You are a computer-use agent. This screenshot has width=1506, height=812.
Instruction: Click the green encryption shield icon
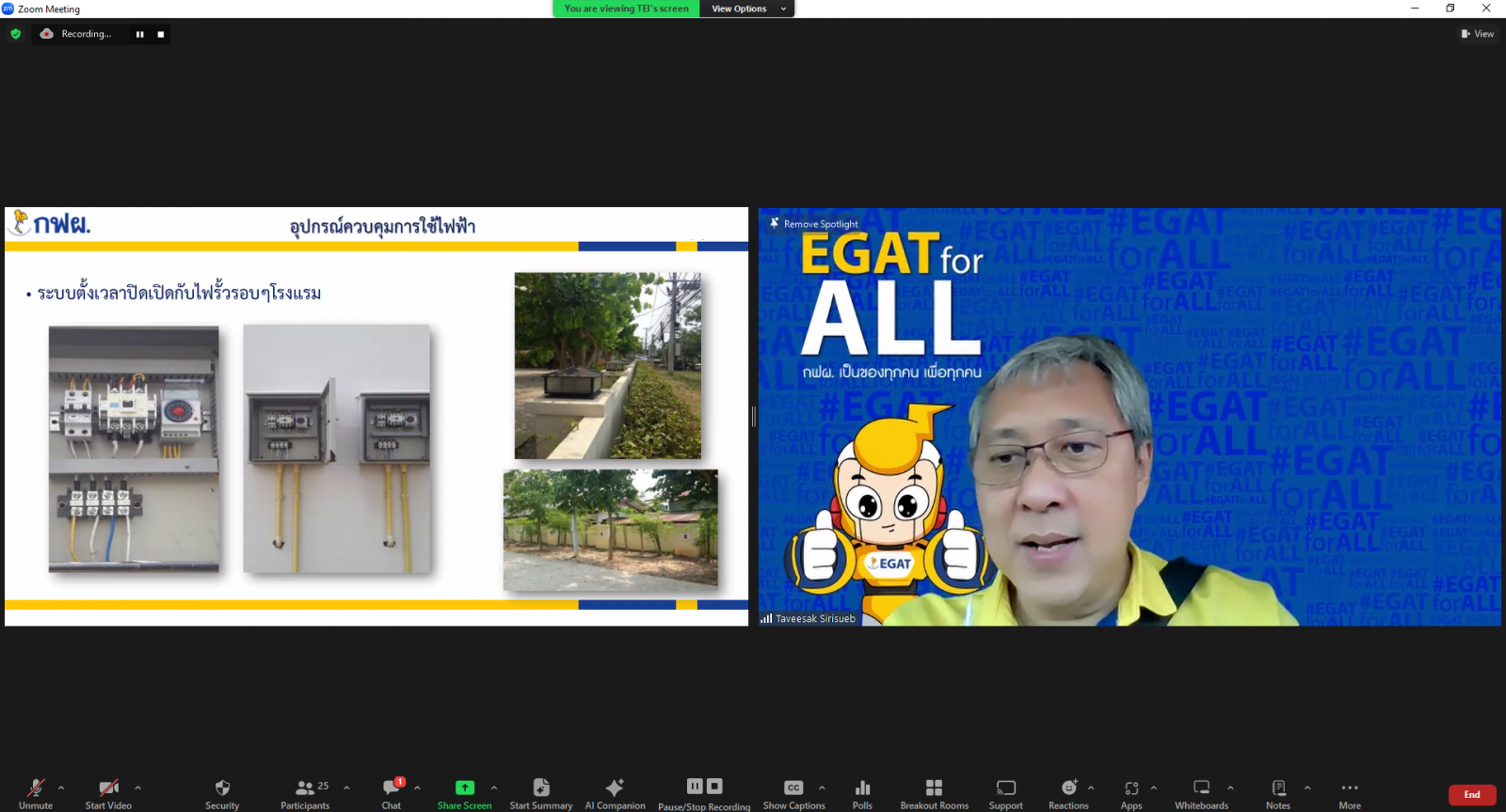click(x=16, y=34)
